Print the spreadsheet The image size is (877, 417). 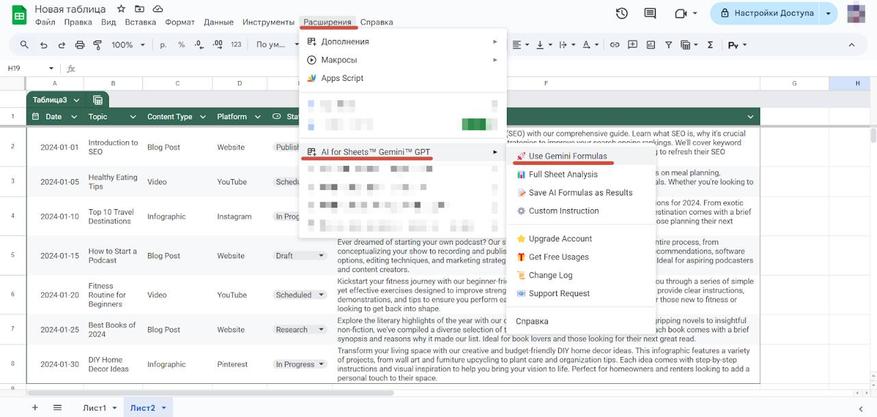pos(79,45)
